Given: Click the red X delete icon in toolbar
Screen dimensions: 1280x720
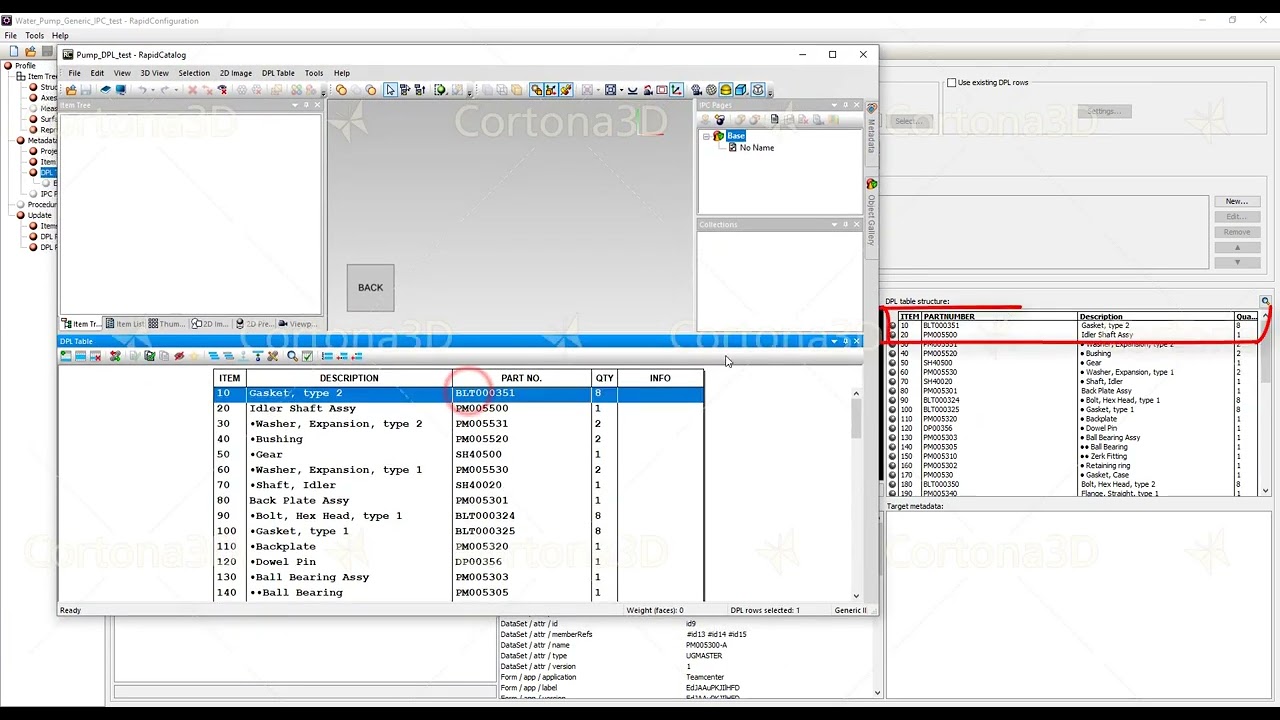Looking at the screenshot, I should pos(193,90).
